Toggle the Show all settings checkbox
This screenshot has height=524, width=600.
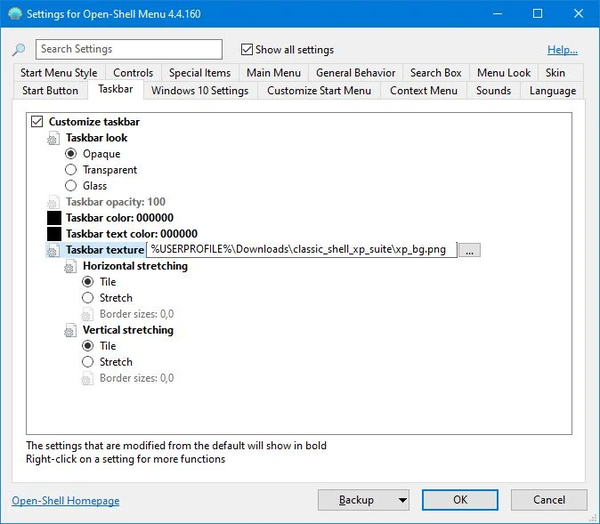(247, 49)
